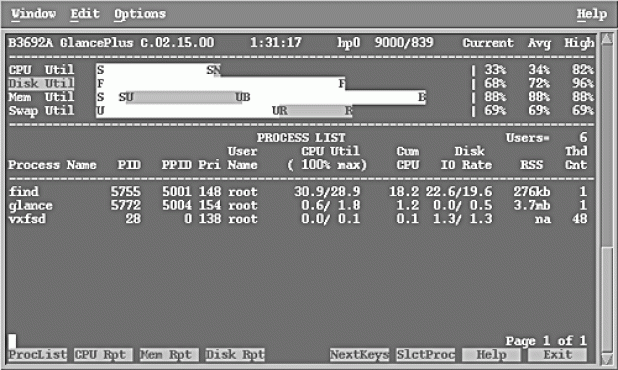Open the Options menu
This screenshot has width=618, height=370.
click(x=140, y=14)
